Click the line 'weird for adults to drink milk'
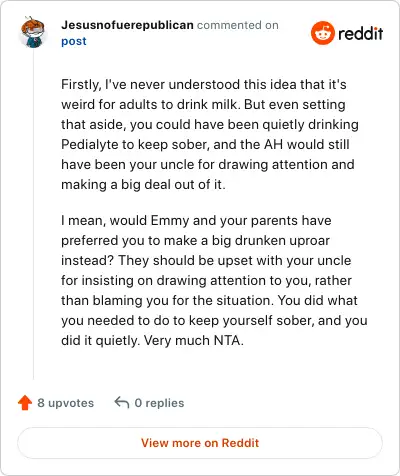400x476 pixels. [x=150, y=104]
